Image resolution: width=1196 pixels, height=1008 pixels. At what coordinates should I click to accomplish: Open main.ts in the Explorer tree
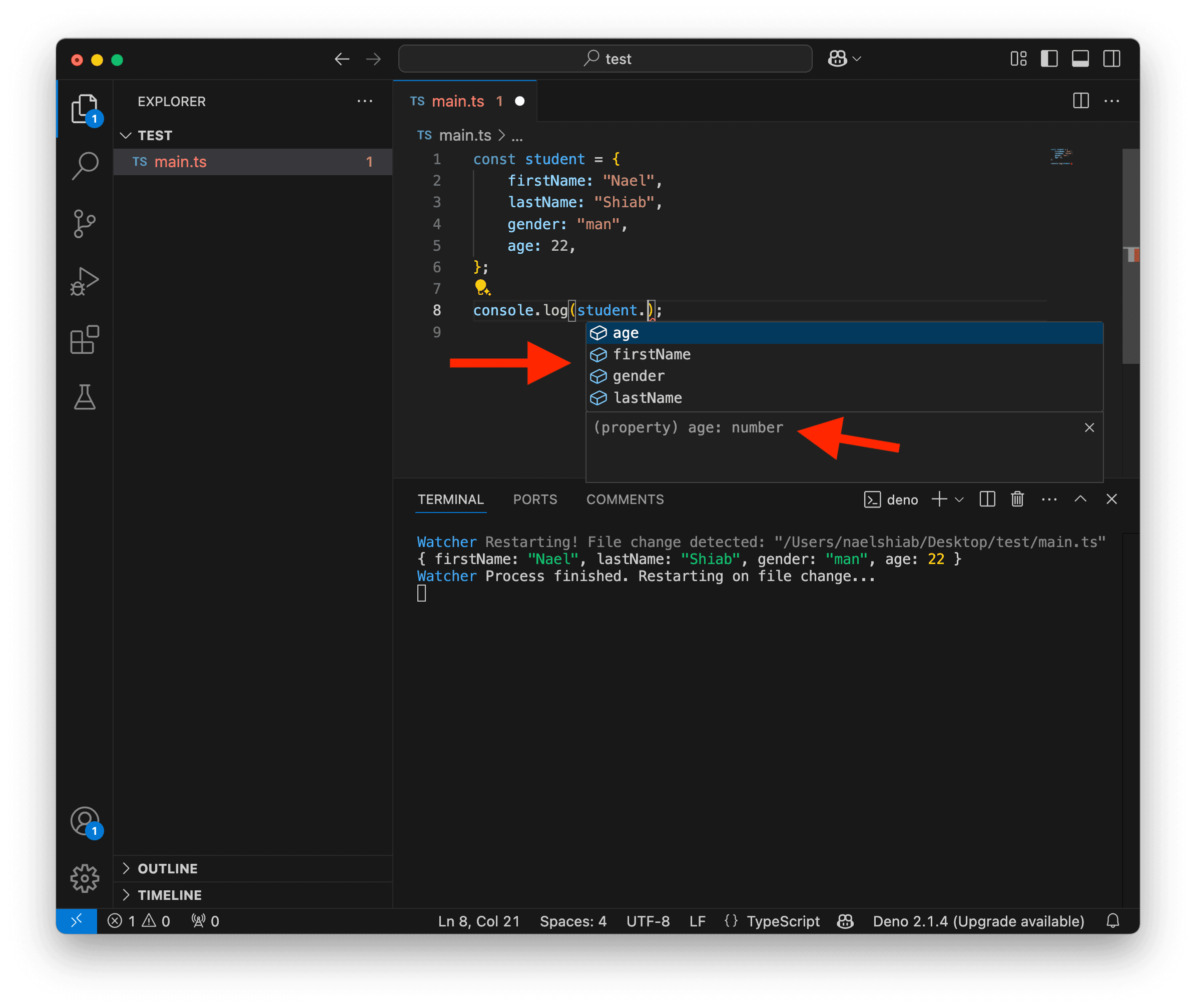(253, 162)
